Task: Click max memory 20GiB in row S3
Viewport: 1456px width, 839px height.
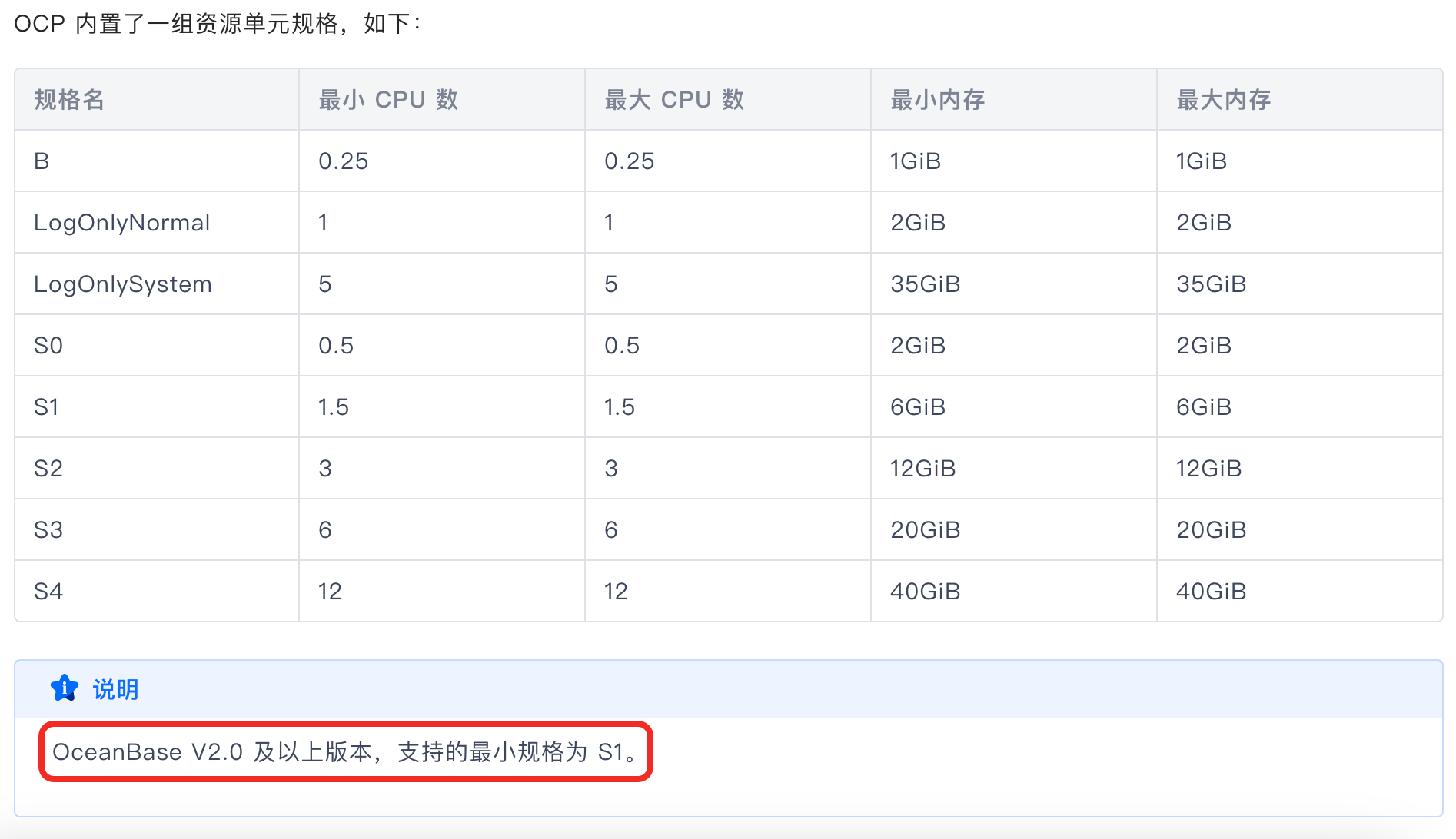Action: pyautogui.click(x=1212, y=530)
